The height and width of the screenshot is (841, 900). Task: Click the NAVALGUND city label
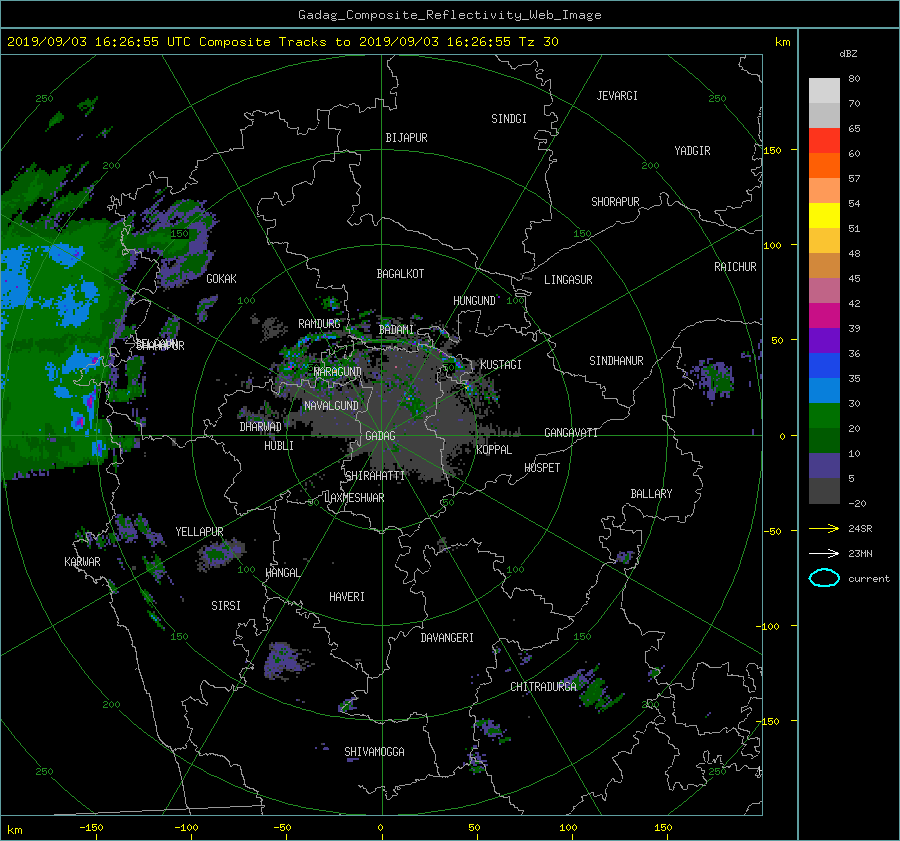click(x=331, y=406)
